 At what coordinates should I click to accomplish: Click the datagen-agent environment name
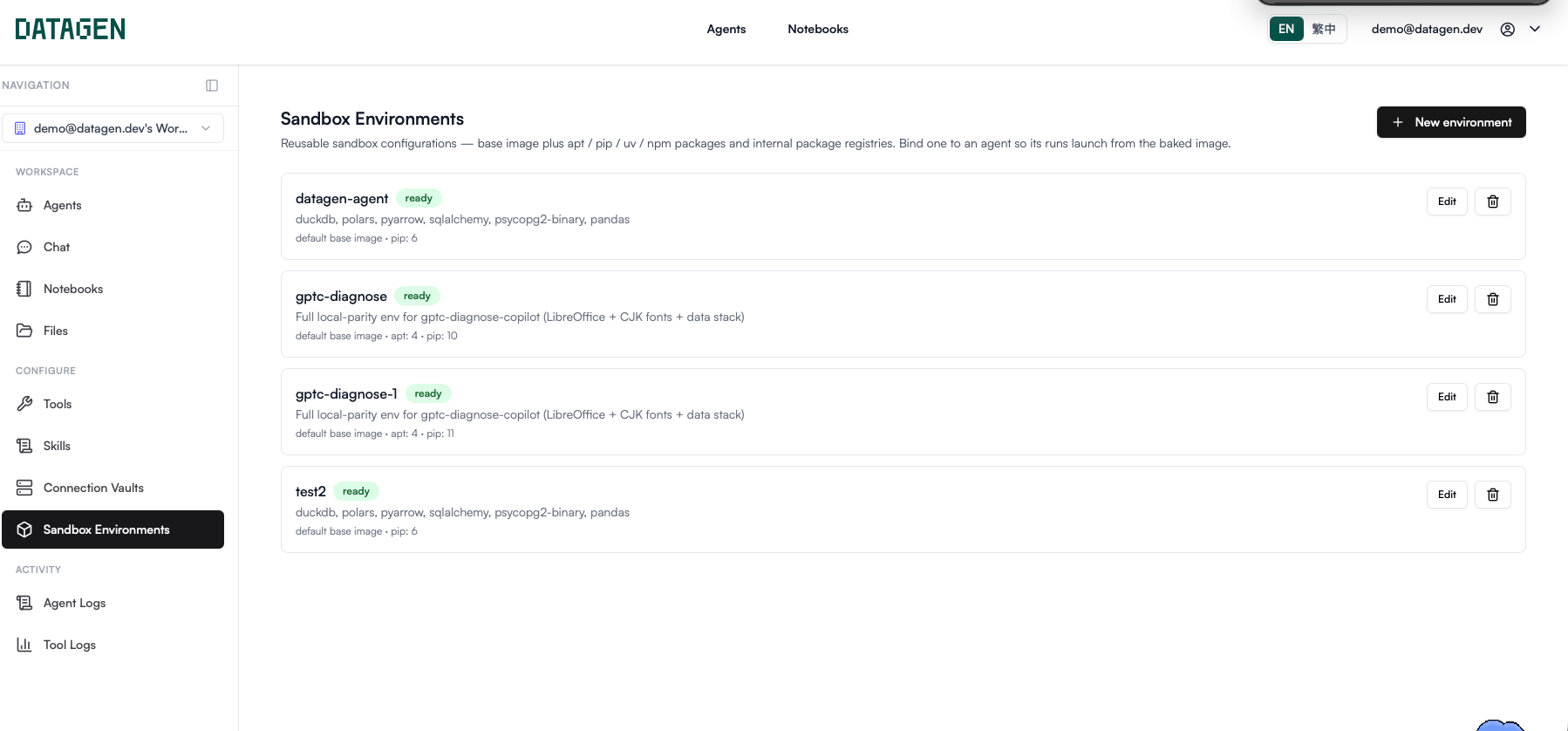pyautogui.click(x=342, y=199)
